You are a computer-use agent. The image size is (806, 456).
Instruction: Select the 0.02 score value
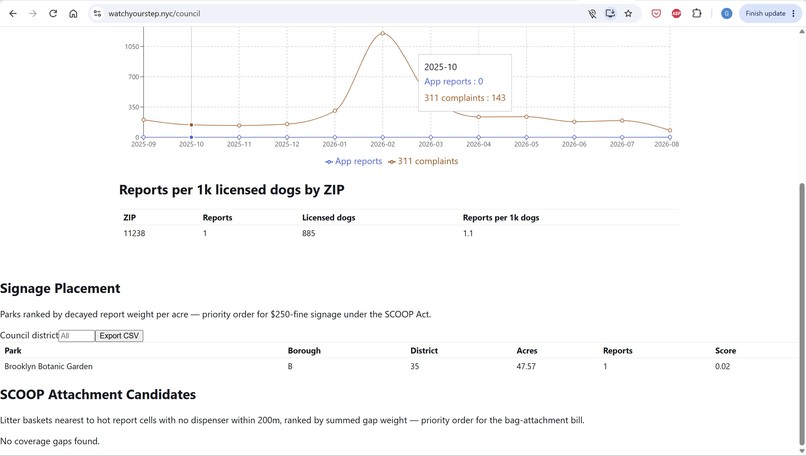click(722, 367)
